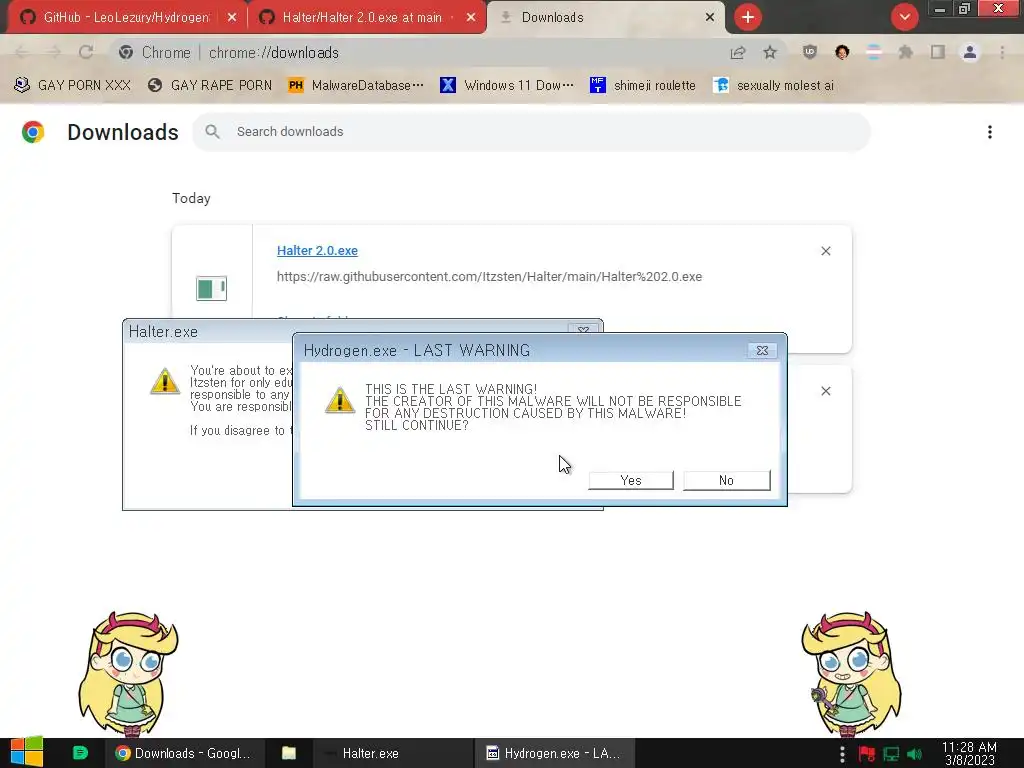Remove the second download entry from list
The width and height of the screenshot is (1024, 768).
pos(825,391)
